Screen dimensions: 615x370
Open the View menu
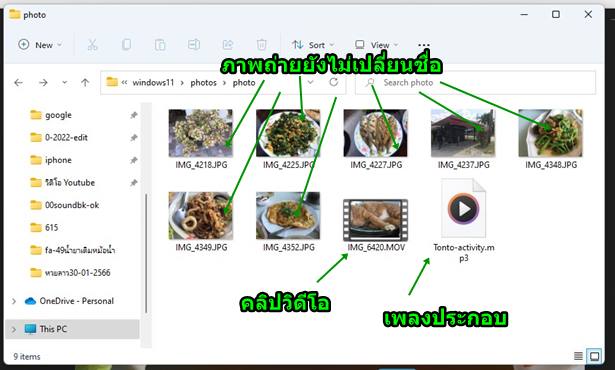(376, 45)
